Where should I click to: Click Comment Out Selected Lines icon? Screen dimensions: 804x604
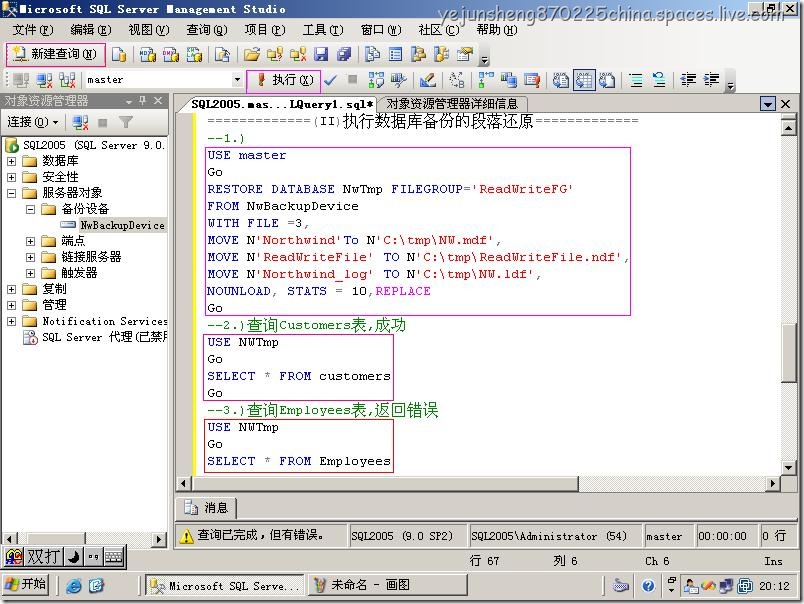click(x=636, y=80)
